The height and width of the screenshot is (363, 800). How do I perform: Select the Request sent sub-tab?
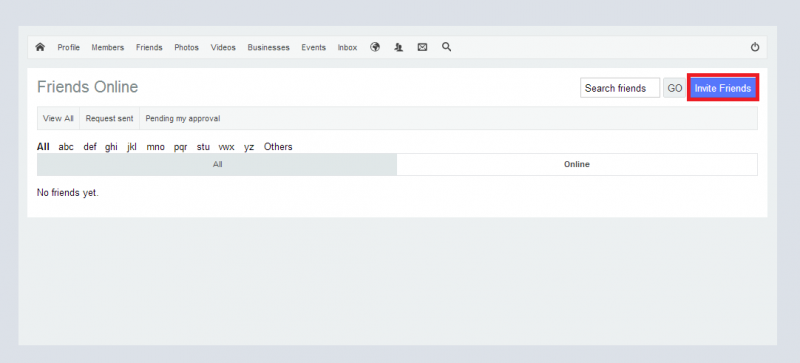pyautogui.click(x=109, y=118)
